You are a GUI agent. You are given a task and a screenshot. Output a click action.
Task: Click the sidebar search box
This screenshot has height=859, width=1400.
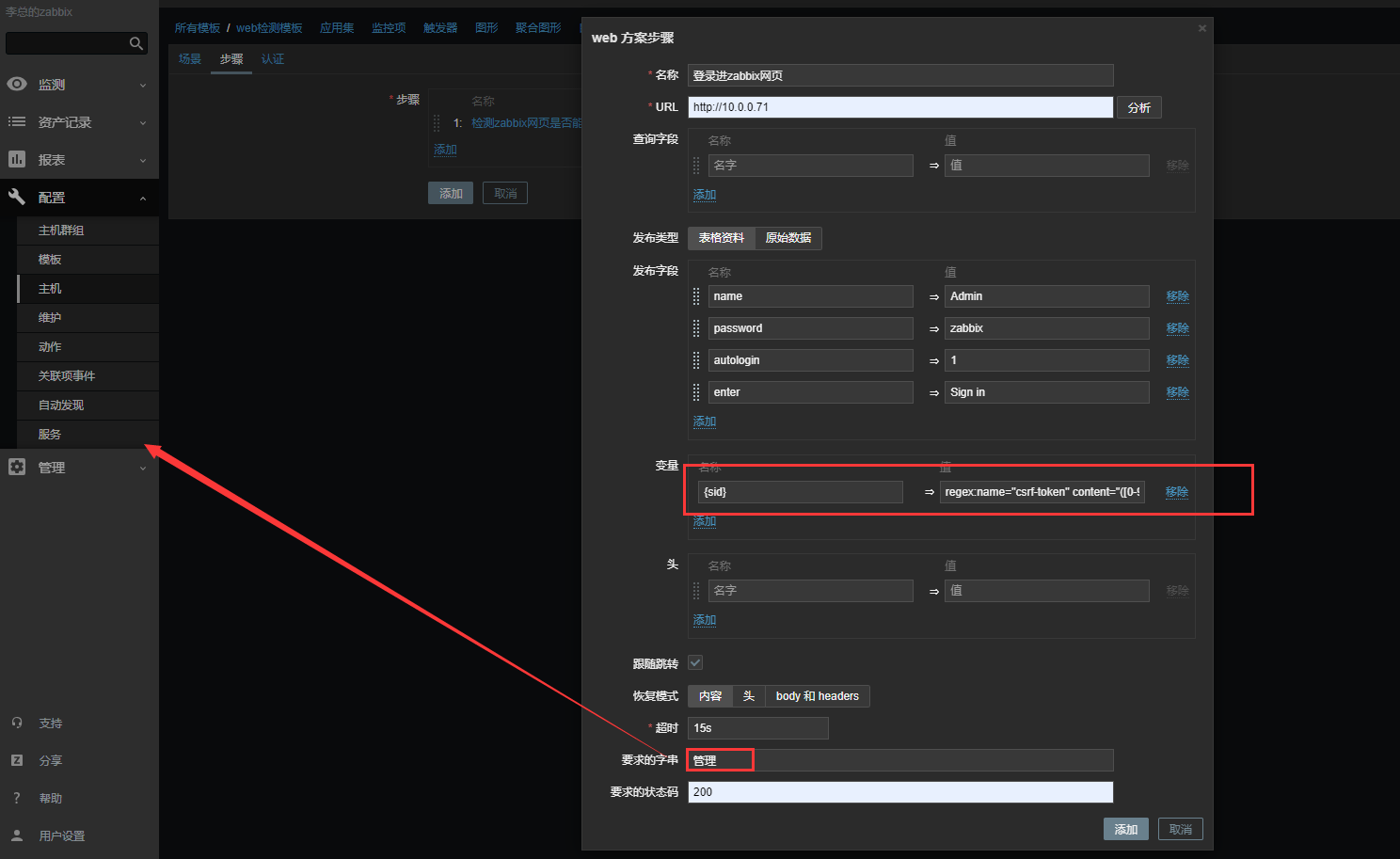[x=77, y=43]
